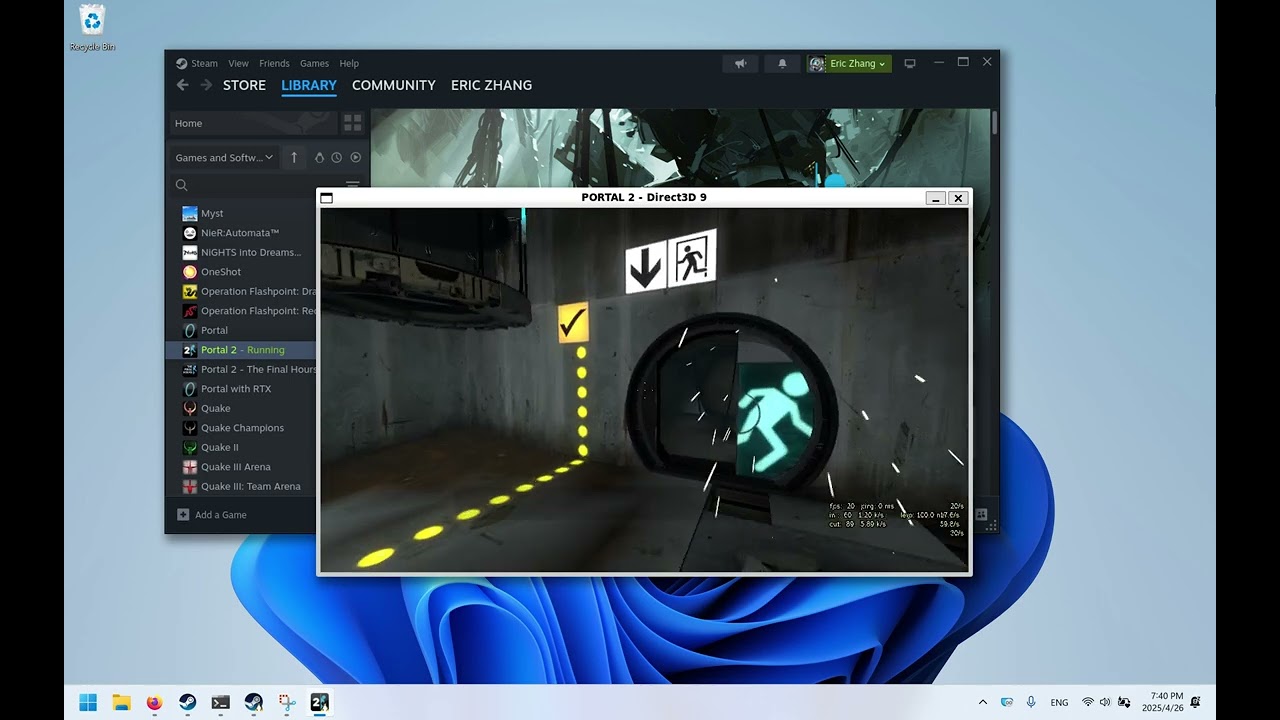Go forward with the Steam forward arrow

click(206, 85)
